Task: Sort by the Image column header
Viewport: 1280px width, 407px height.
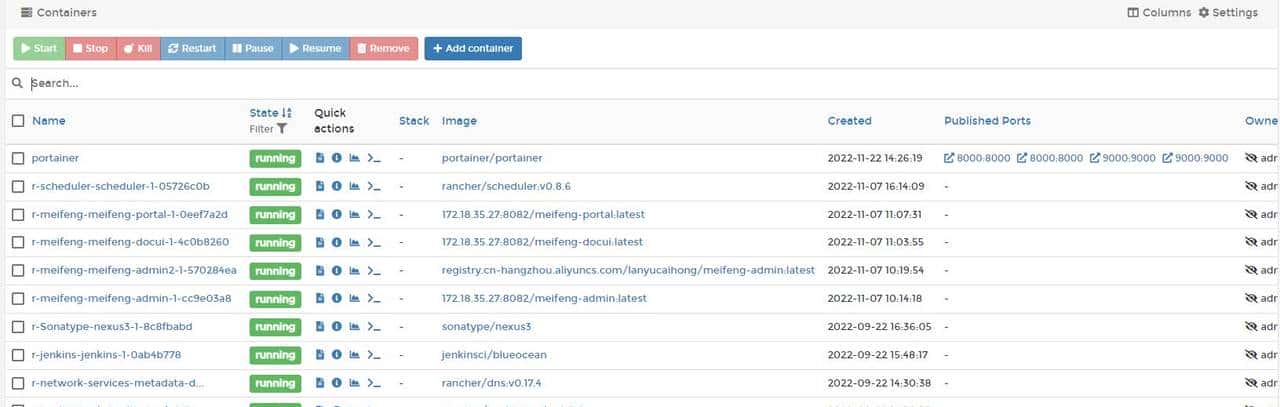Action: pos(459,121)
